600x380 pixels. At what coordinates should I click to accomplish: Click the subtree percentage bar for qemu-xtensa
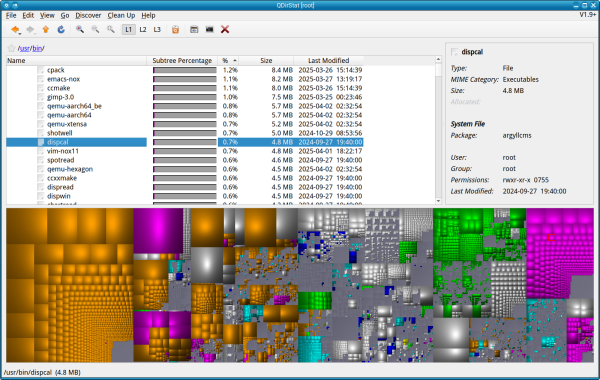tap(184, 124)
